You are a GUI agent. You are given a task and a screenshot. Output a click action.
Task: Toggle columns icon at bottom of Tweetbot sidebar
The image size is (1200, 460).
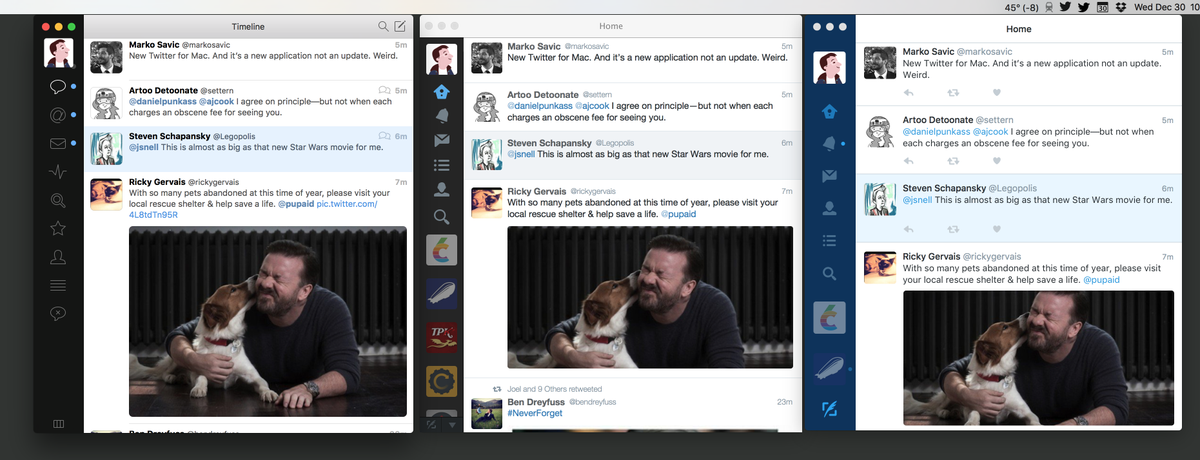58,424
